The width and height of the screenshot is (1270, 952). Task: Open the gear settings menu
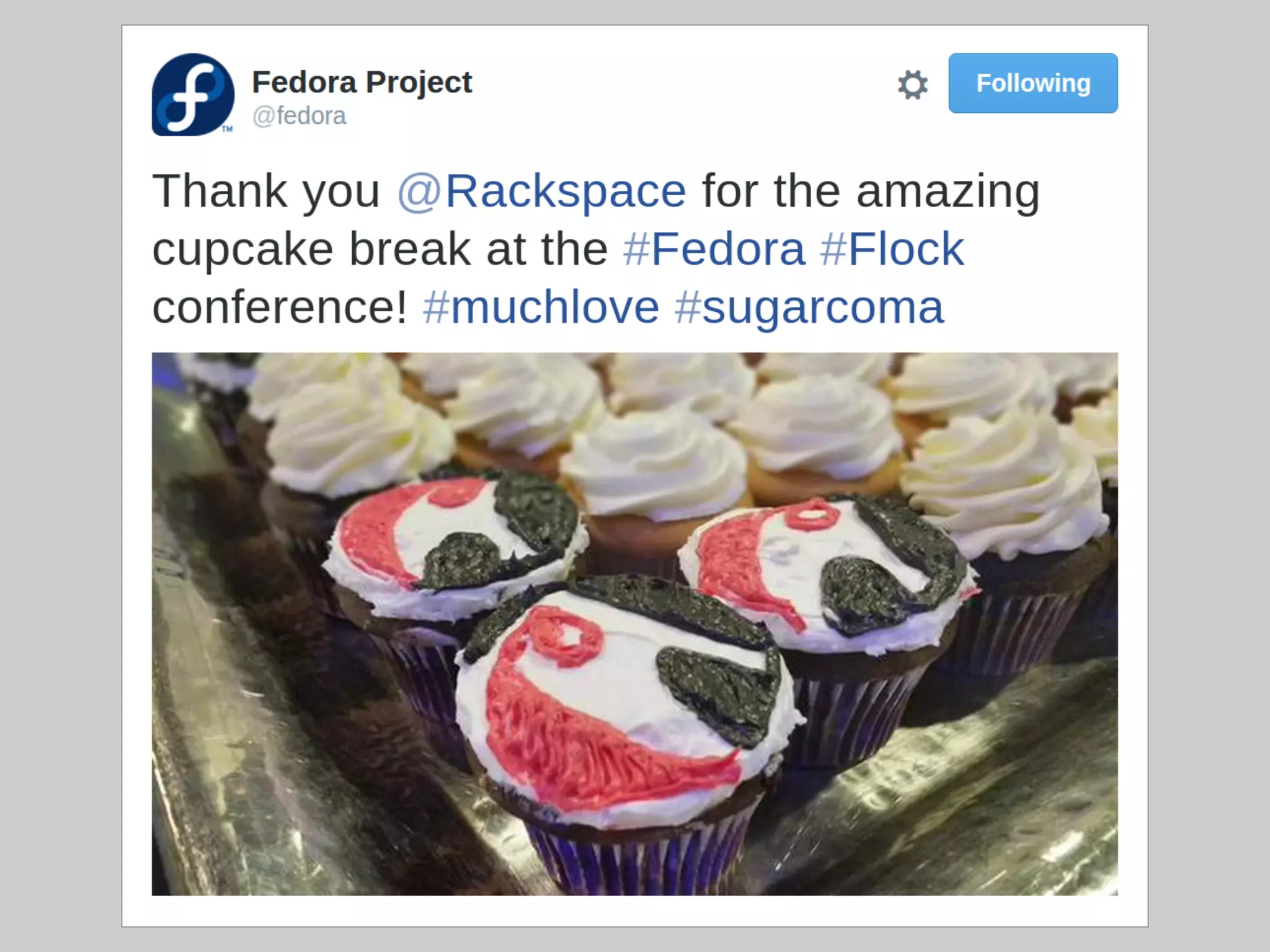point(913,84)
